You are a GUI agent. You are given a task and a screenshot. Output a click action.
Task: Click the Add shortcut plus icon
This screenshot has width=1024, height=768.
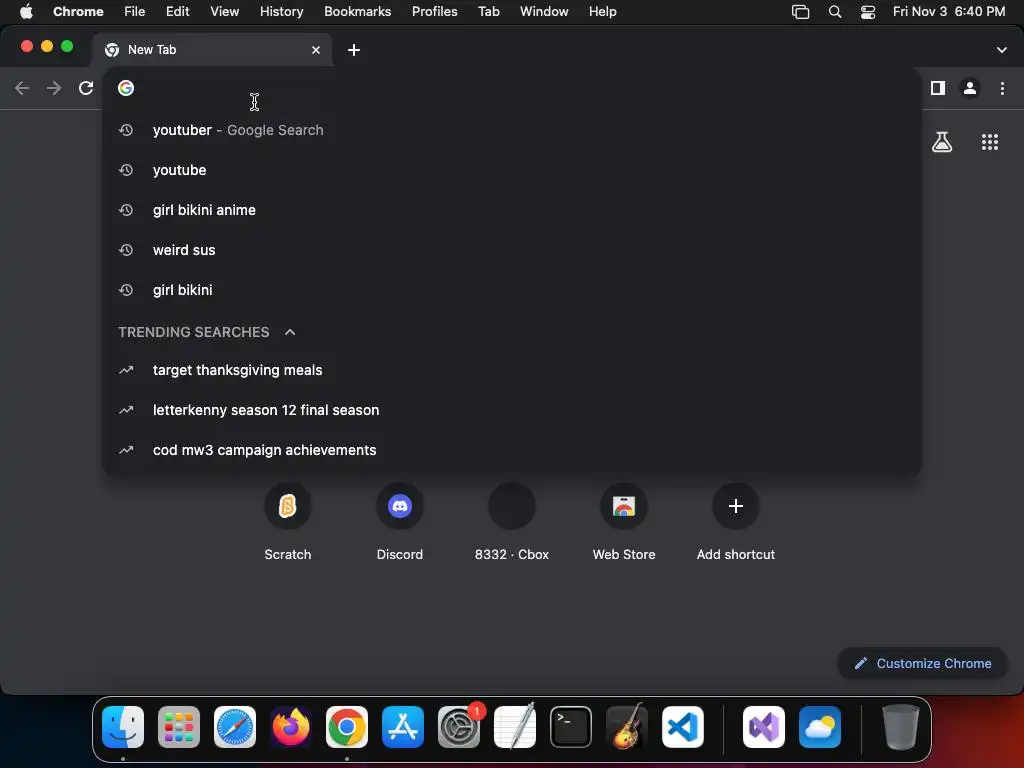(x=736, y=506)
